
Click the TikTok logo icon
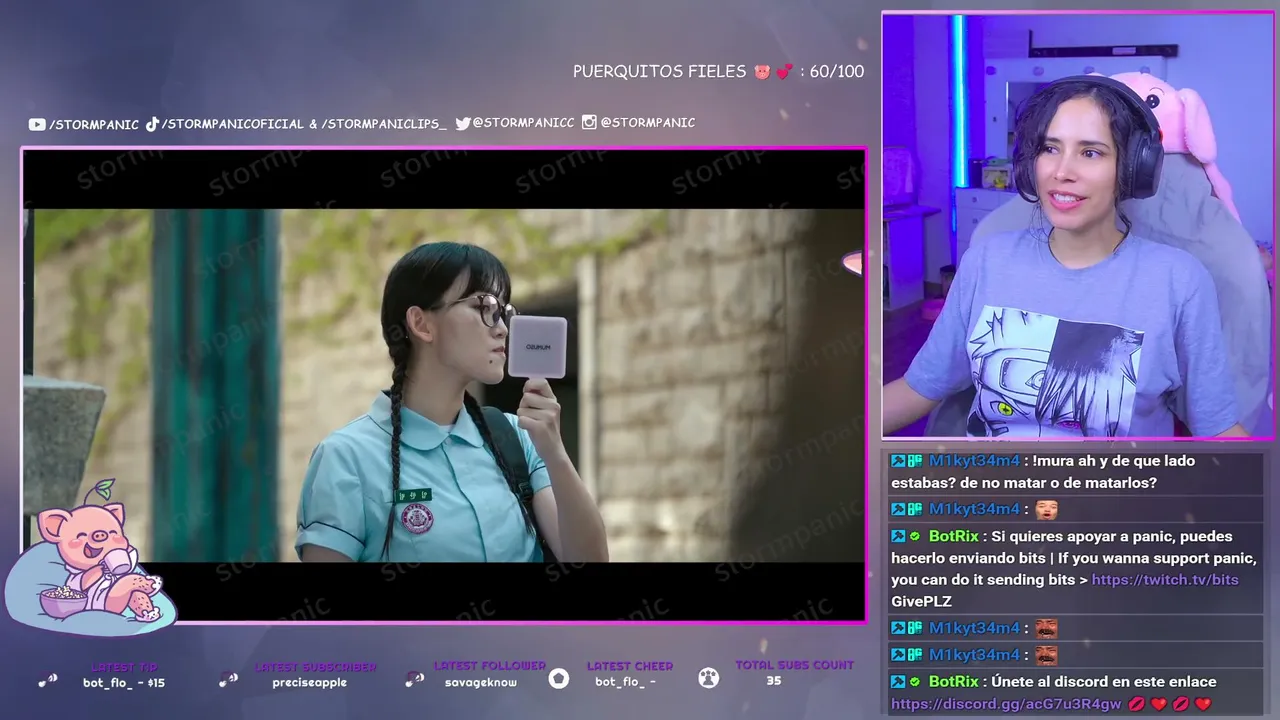click(153, 124)
